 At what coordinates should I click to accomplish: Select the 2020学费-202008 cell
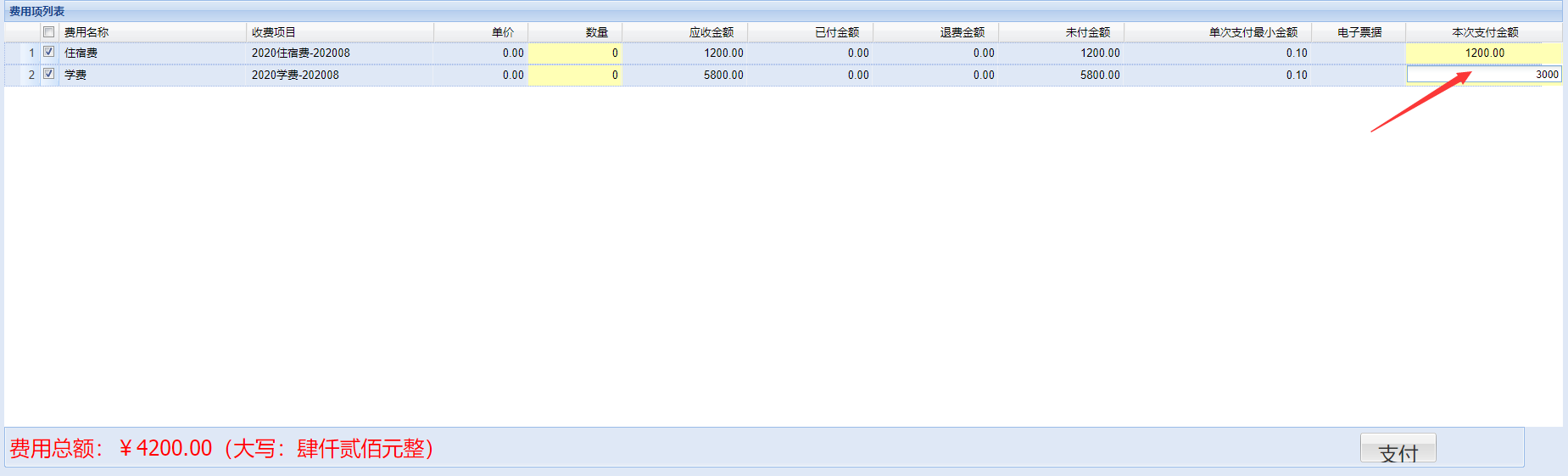click(x=295, y=75)
